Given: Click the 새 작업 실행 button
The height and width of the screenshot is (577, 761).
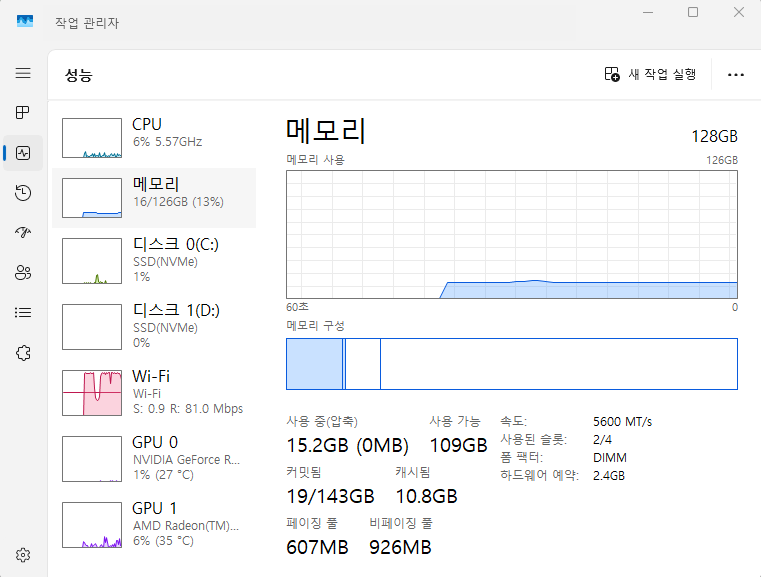Looking at the screenshot, I should point(651,75).
